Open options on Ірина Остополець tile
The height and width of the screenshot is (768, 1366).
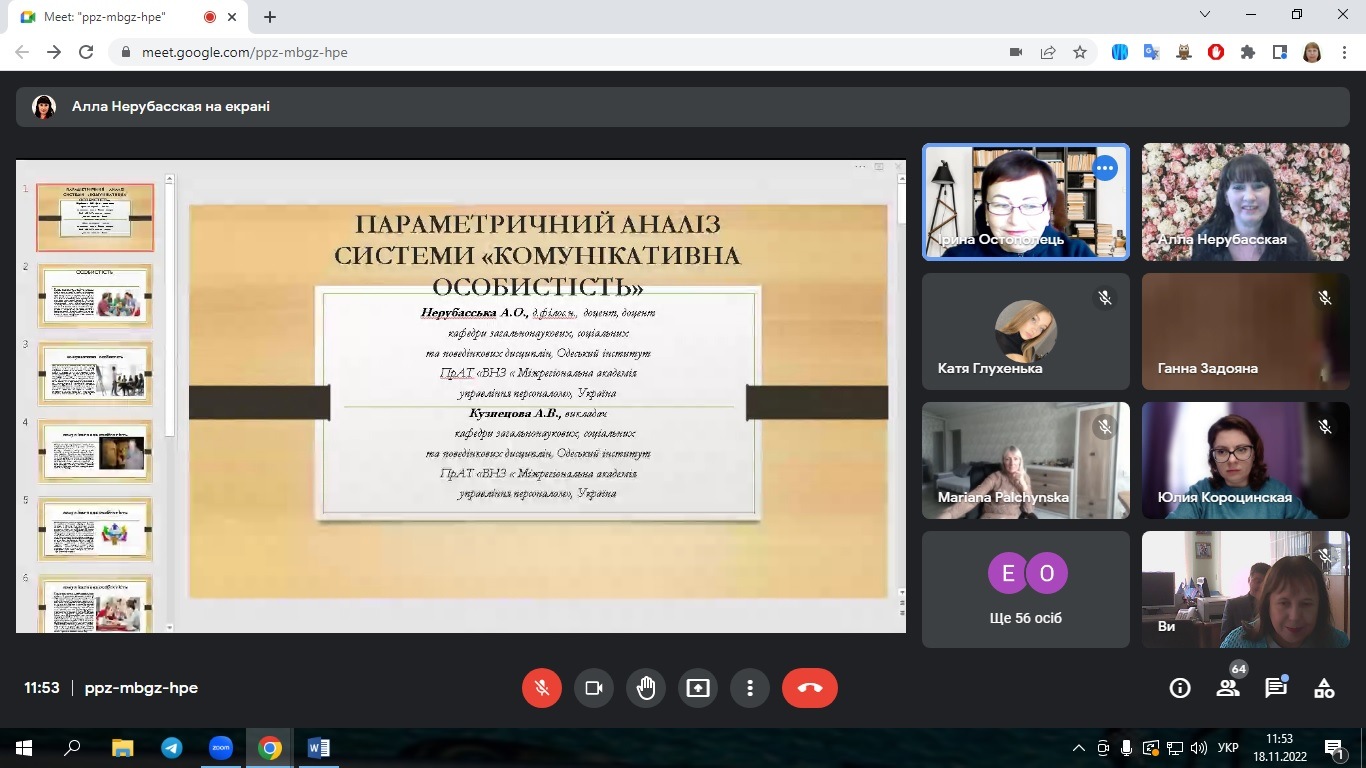pyautogui.click(x=1104, y=169)
